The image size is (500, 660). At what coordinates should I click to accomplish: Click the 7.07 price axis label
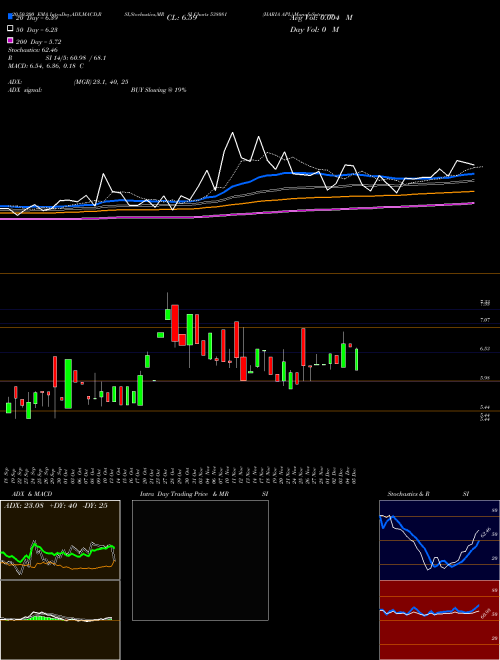(x=485, y=320)
